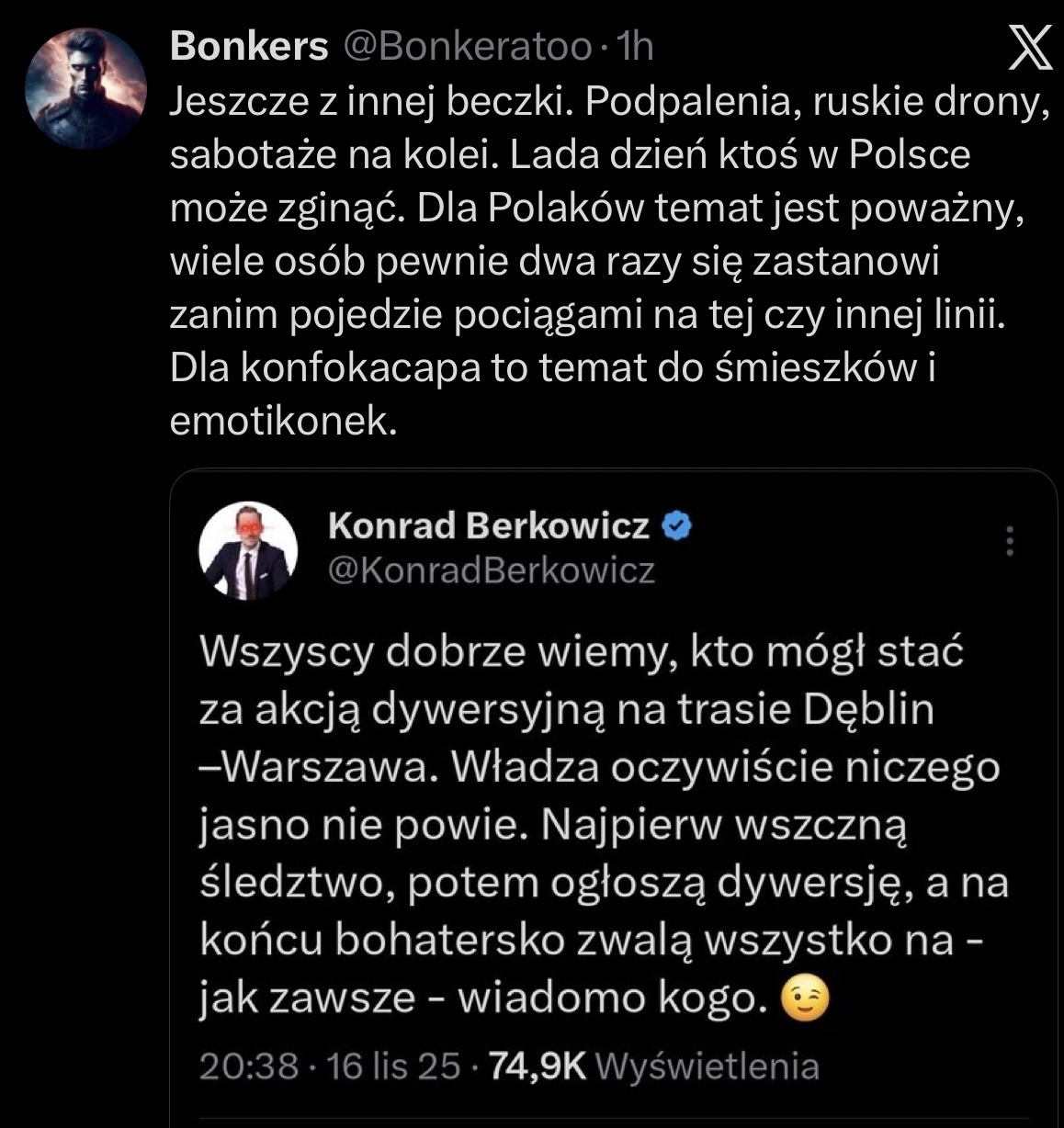Open the quoted post's three-dot menu
This screenshot has height=1128, width=1064.
coord(1009,541)
